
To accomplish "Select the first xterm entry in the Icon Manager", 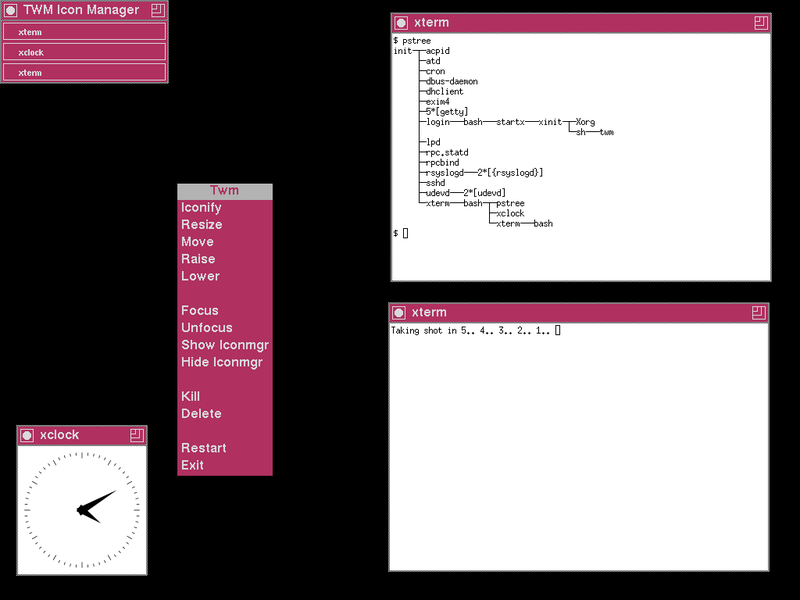I will [84, 31].
